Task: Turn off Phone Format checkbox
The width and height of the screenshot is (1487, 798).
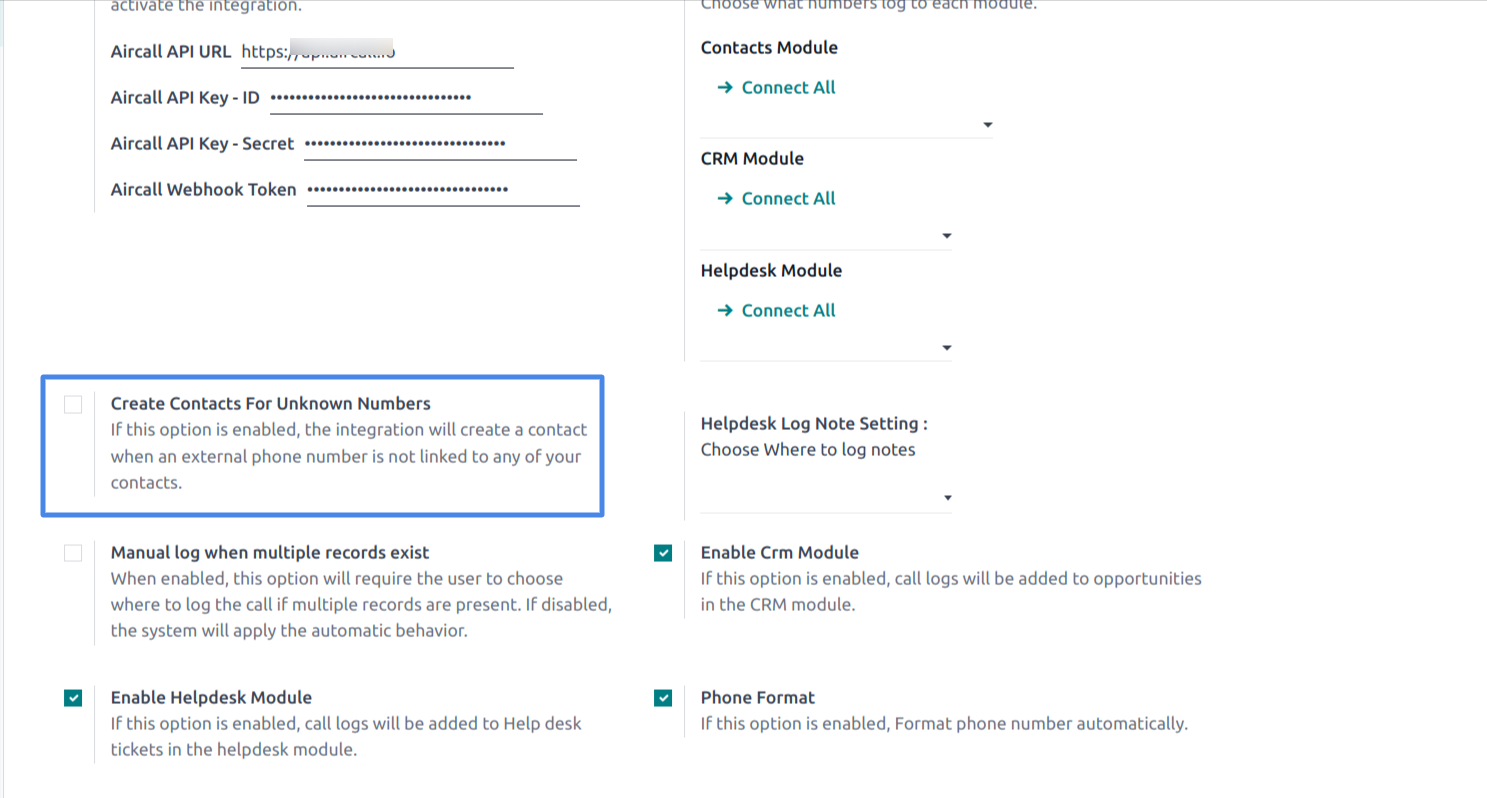Action: click(663, 698)
